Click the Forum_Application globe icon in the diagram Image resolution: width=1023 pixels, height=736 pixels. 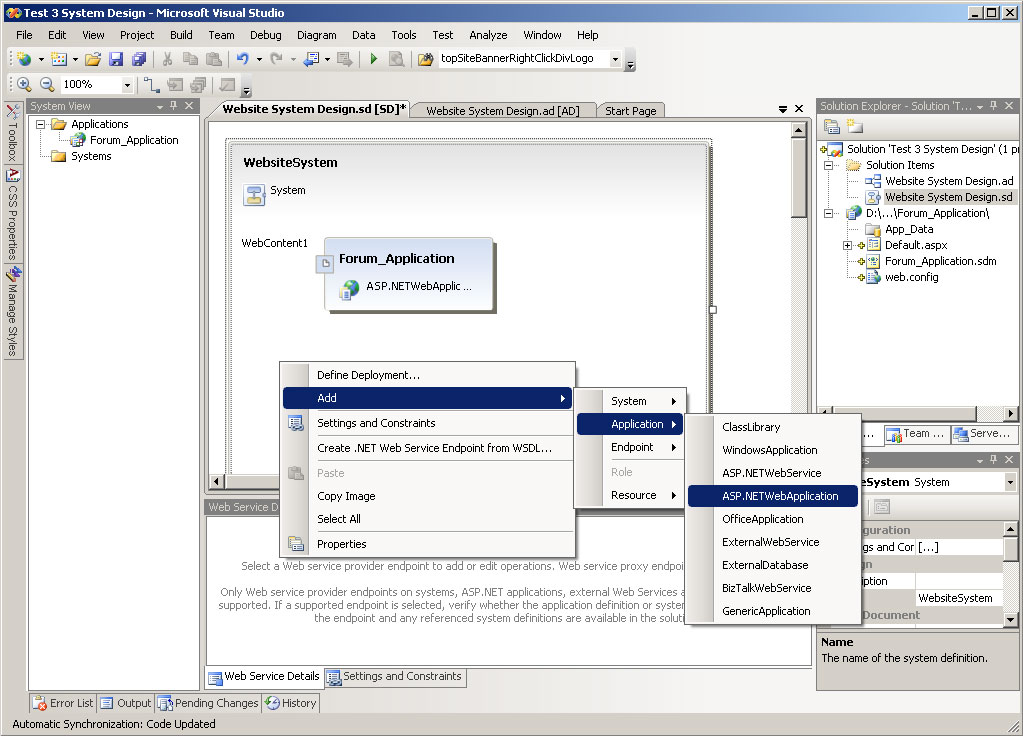tap(350, 288)
